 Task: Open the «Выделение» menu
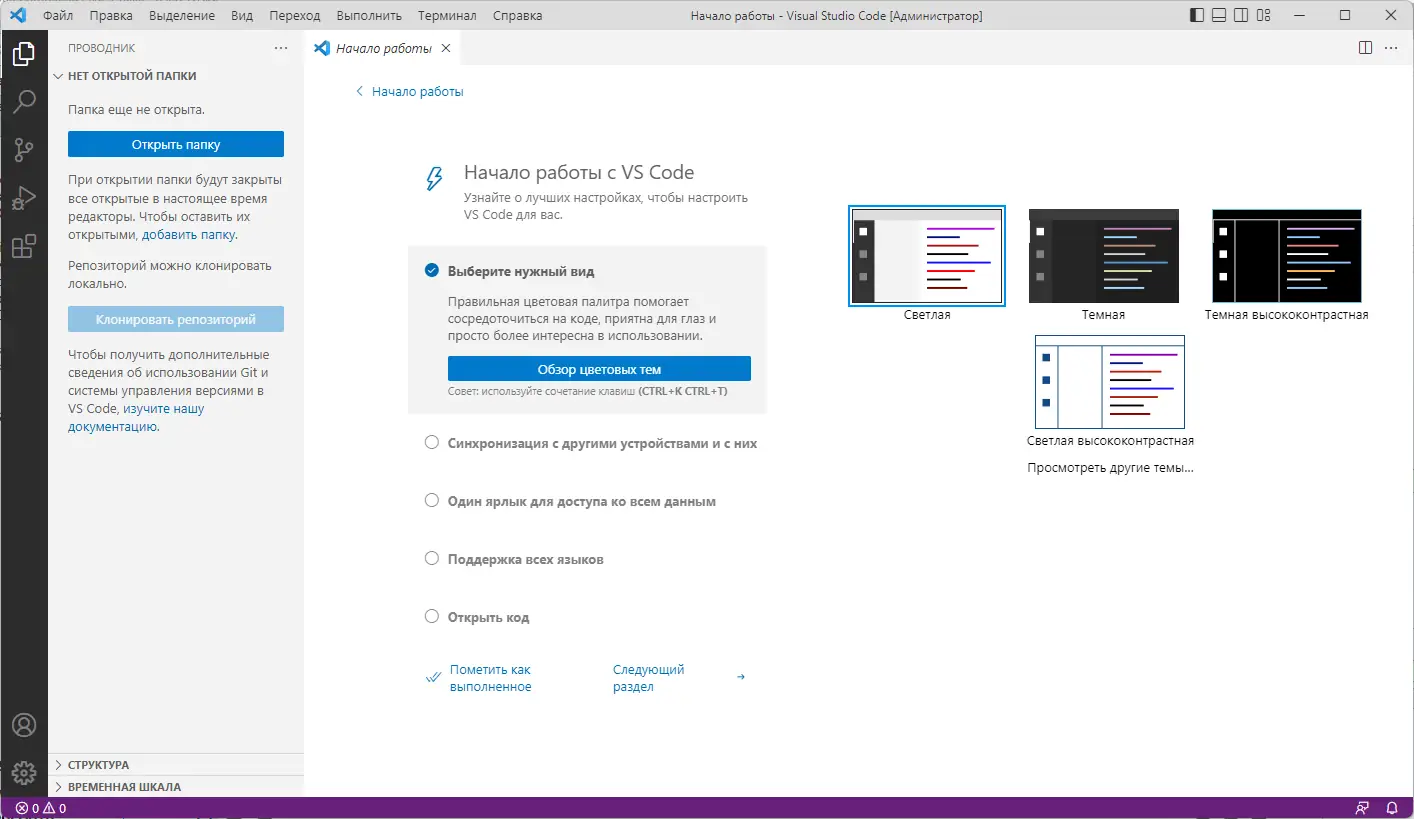point(182,16)
